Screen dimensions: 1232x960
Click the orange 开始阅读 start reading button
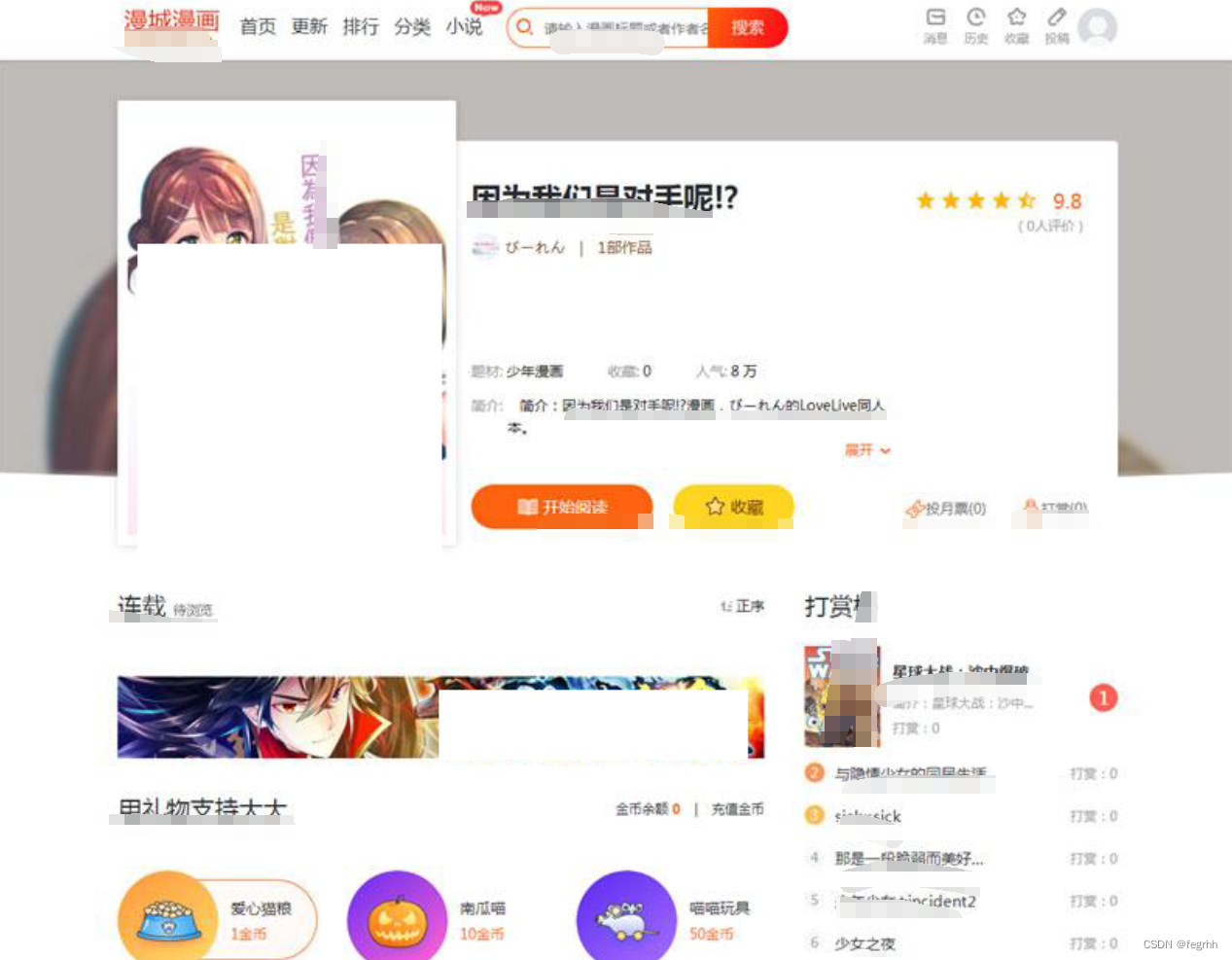[x=561, y=507]
